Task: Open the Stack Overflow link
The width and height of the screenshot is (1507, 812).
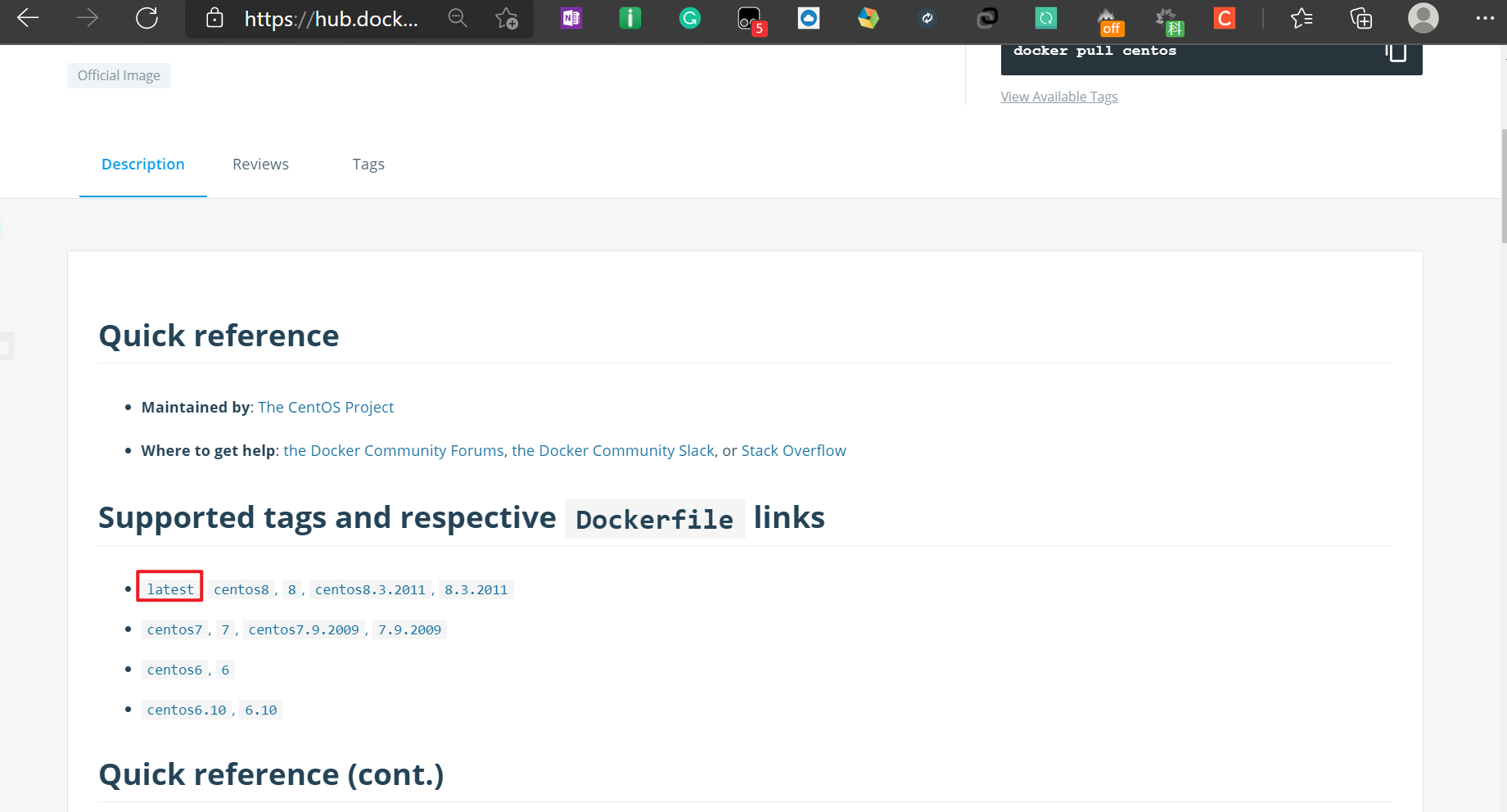Action: 794,451
